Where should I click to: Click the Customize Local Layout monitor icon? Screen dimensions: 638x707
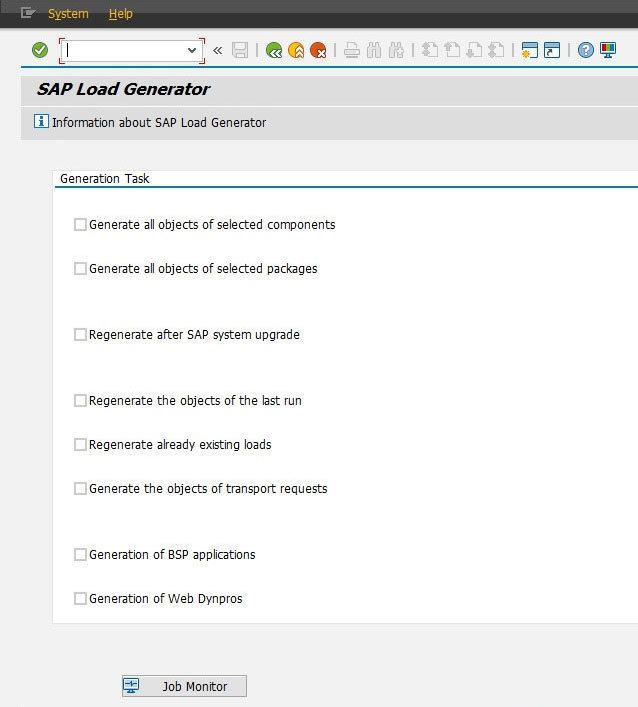[x=608, y=50]
